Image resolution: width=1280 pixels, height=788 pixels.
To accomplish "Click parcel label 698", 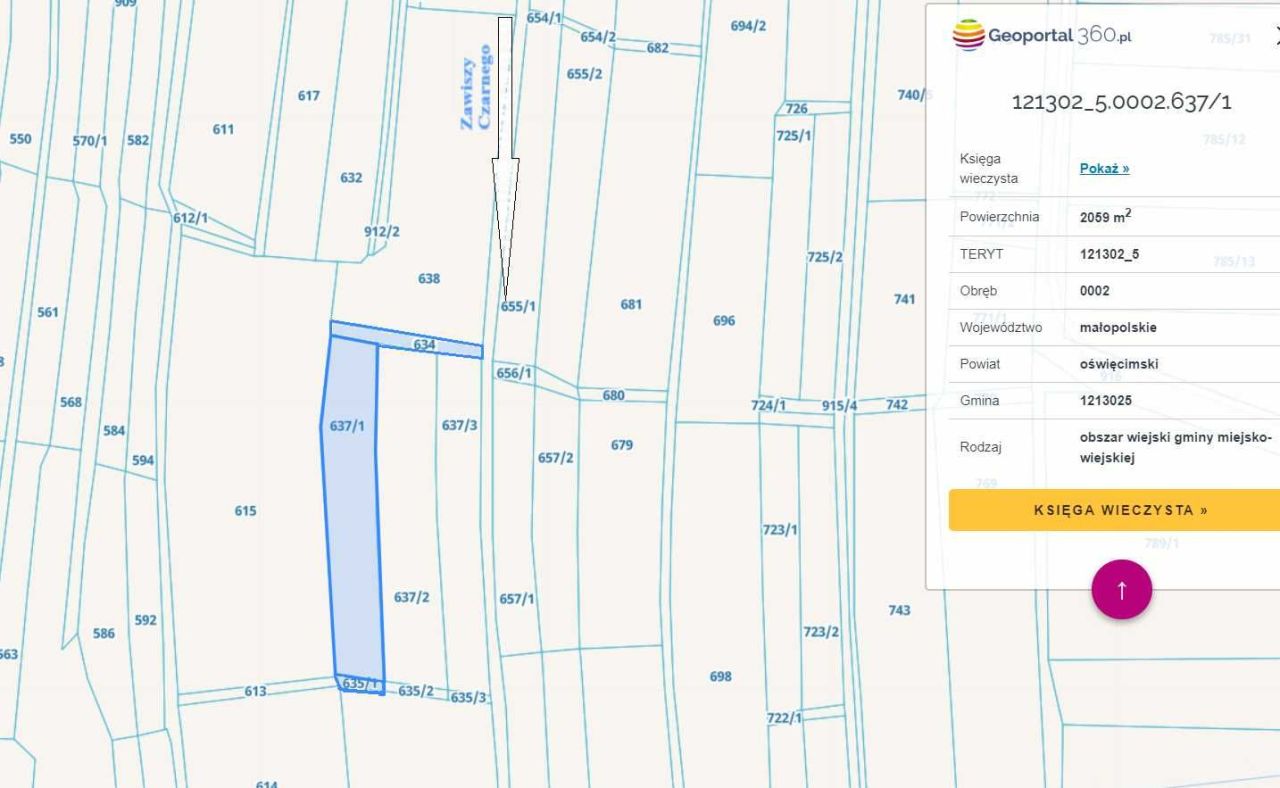I will (720, 677).
